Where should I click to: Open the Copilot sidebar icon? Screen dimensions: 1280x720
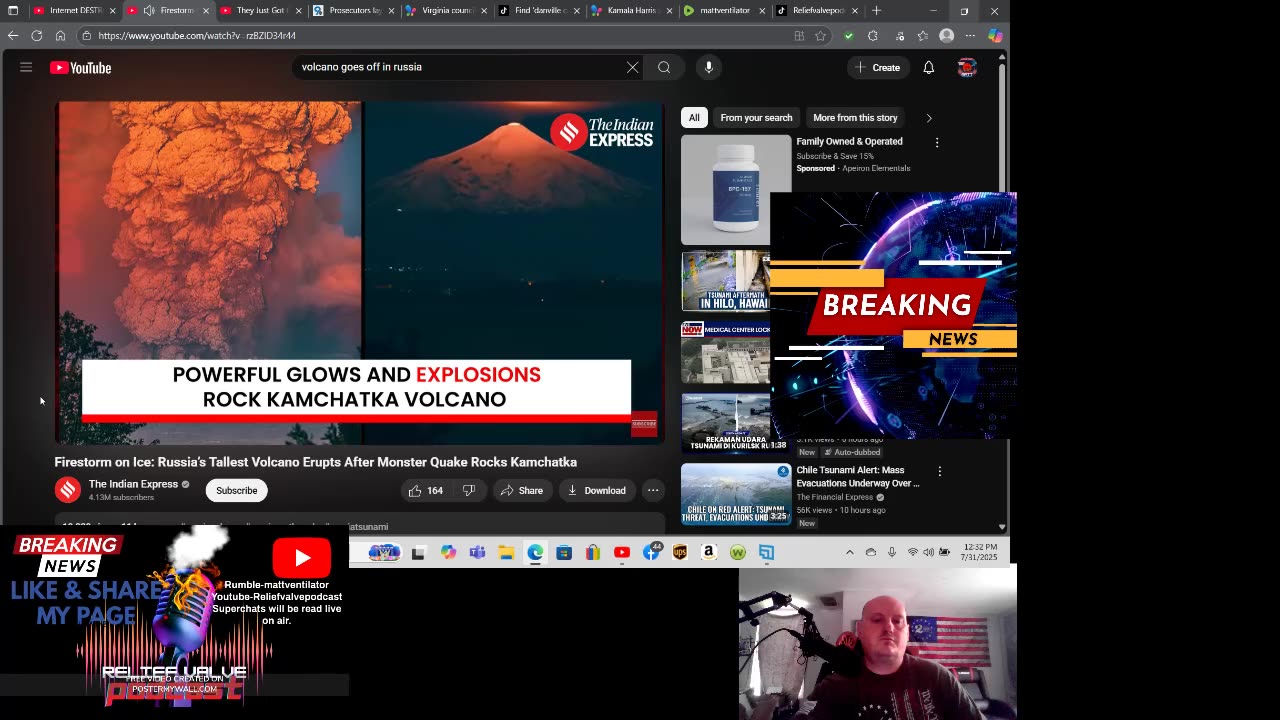[994, 36]
